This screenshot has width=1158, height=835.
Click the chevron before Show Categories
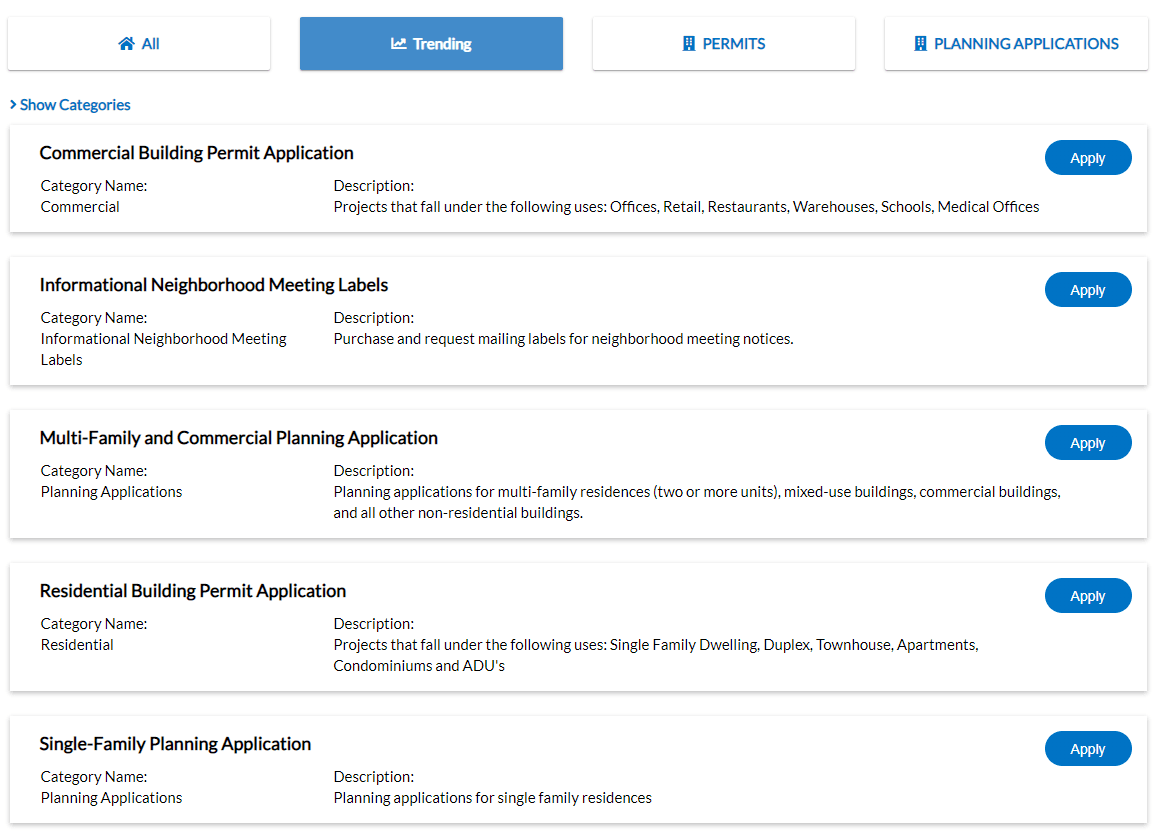[13, 104]
